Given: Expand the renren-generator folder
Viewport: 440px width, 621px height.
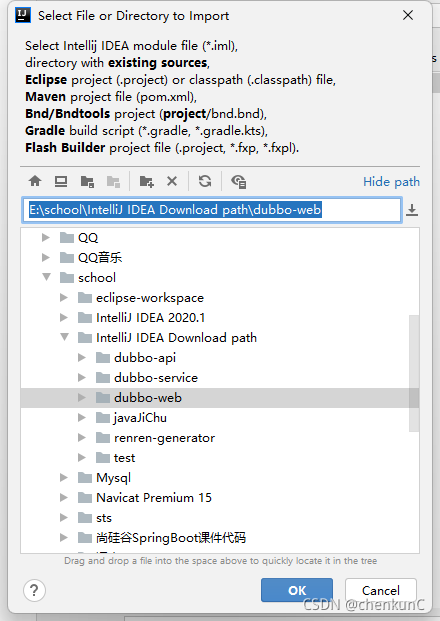Looking at the screenshot, I should (82, 438).
